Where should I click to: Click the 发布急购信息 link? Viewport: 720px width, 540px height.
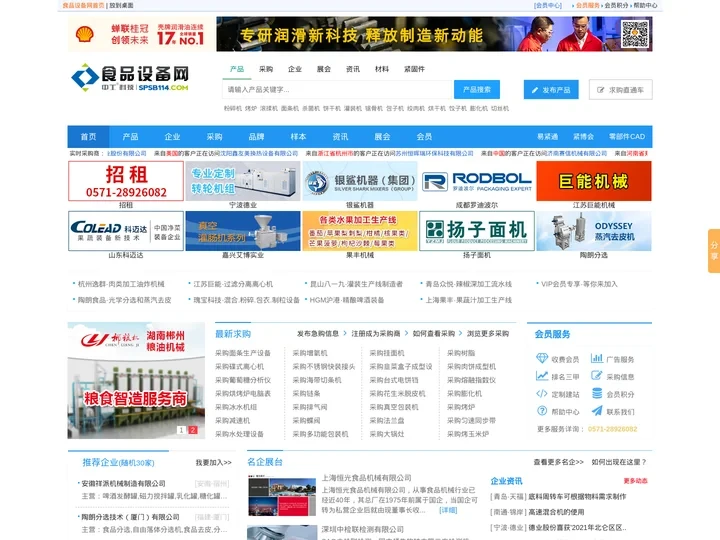pos(318,334)
